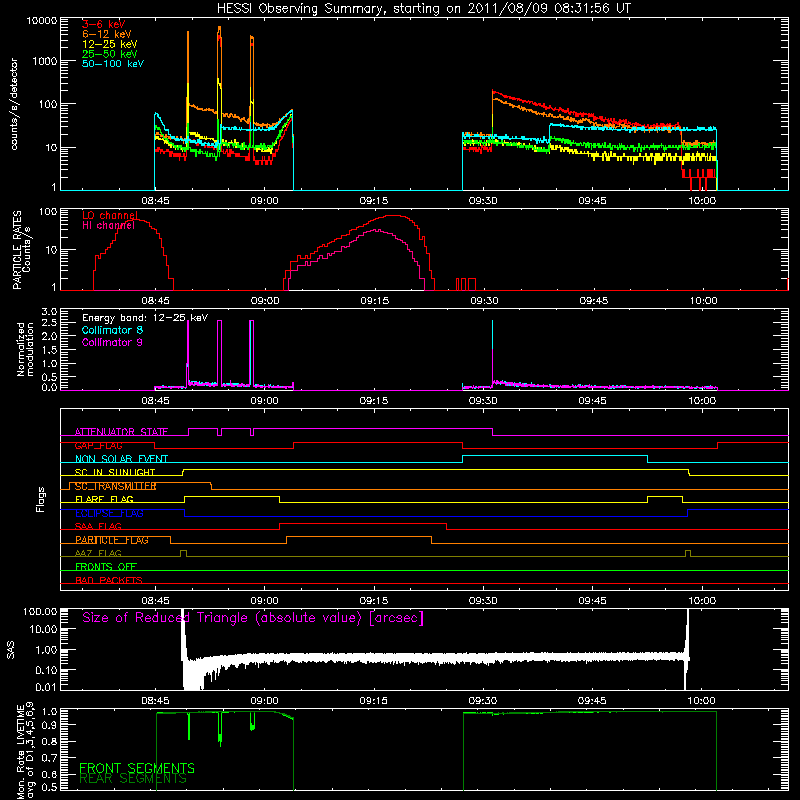Click the Mon. Rate LIVETIME axis title
The width and height of the screenshot is (800, 800).
[x=26, y=751]
